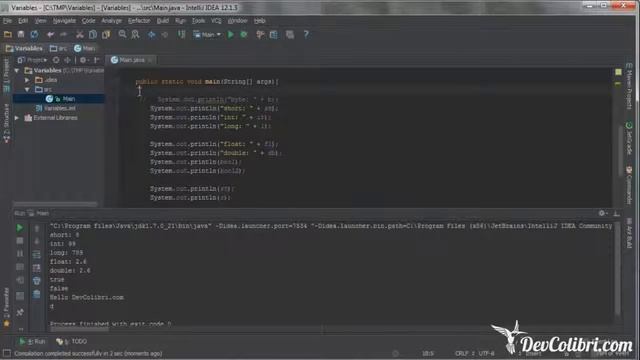Click the navigate Back arrow icon
This screenshot has height=360, width=640.
point(151,35)
